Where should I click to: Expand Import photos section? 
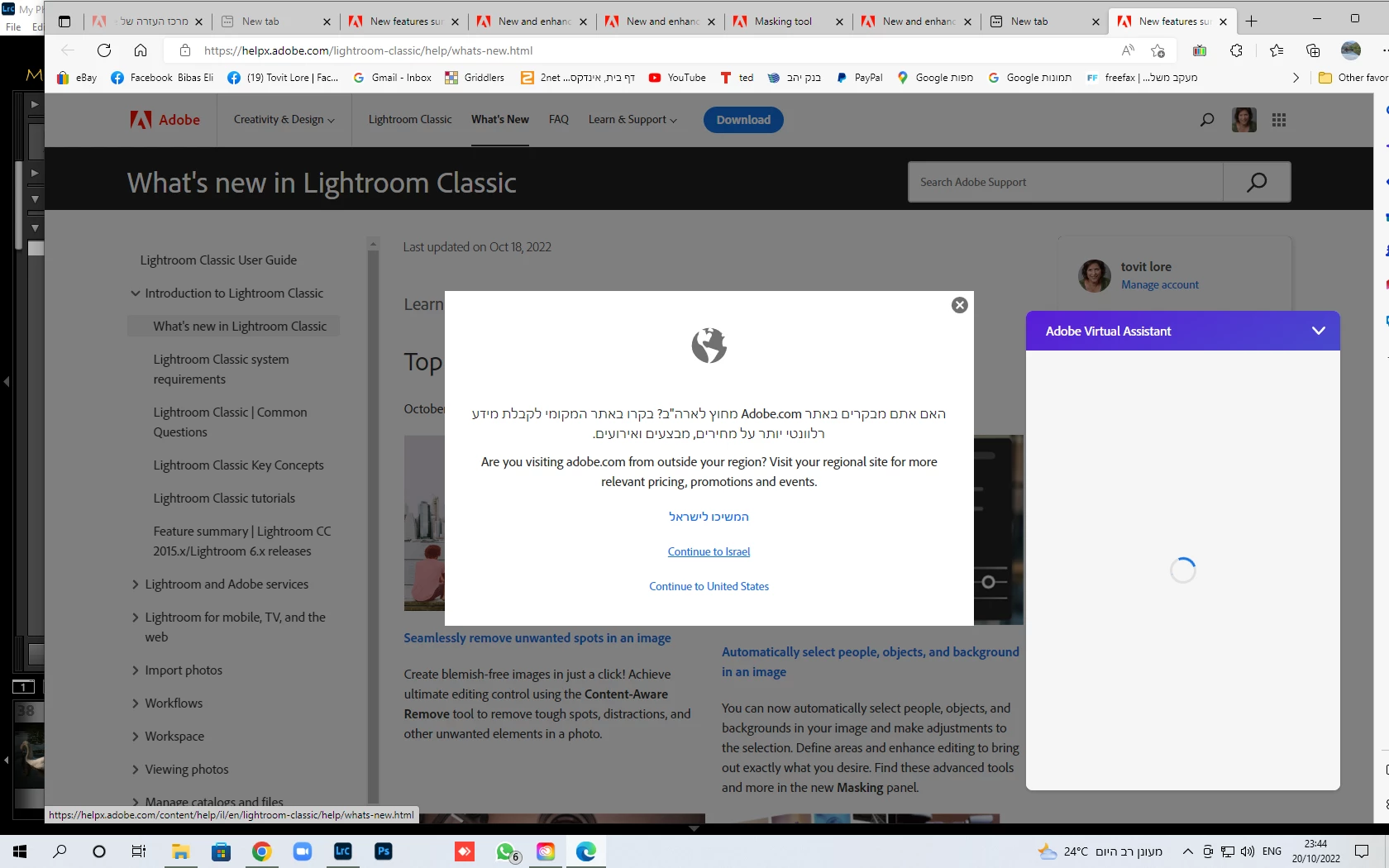135,670
